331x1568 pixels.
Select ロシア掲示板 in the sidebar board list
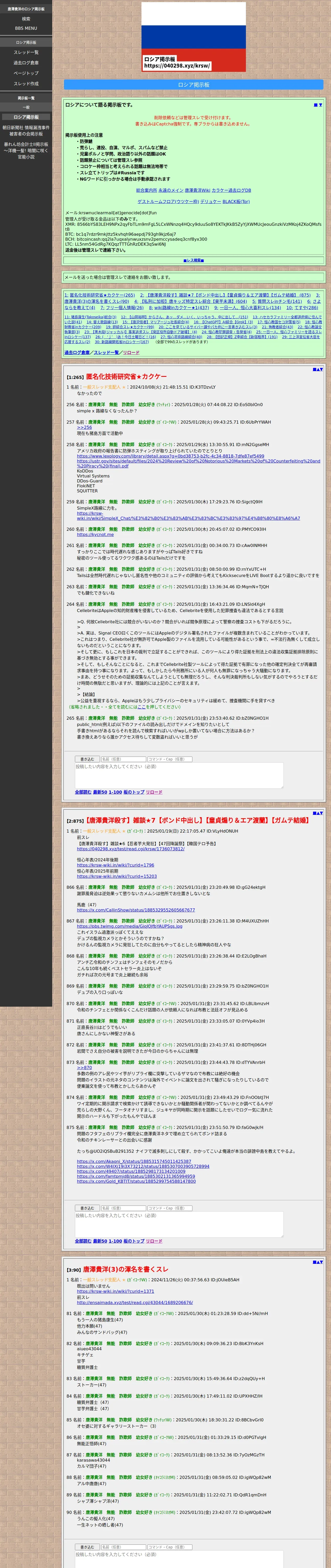pyautogui.click(x=26, y=117)
